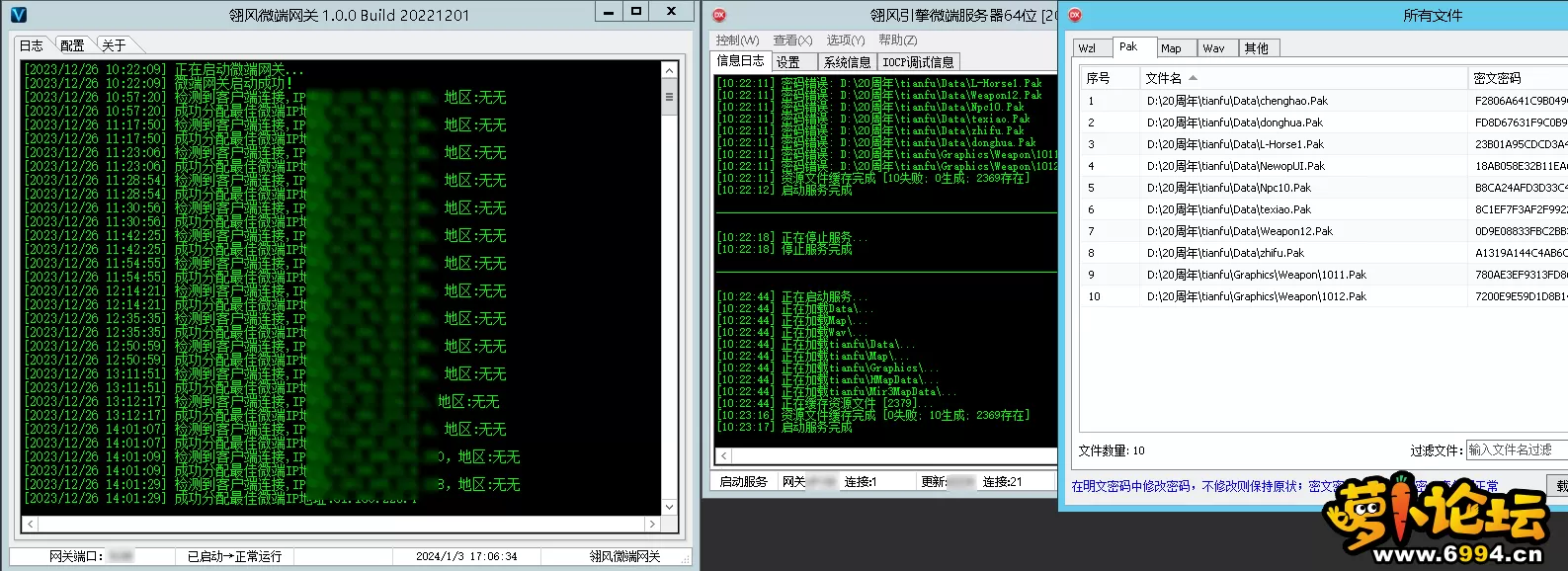1568x571 pixels.
Task: Open the 配置 tab in the gateway window
Action: [72, 45]
